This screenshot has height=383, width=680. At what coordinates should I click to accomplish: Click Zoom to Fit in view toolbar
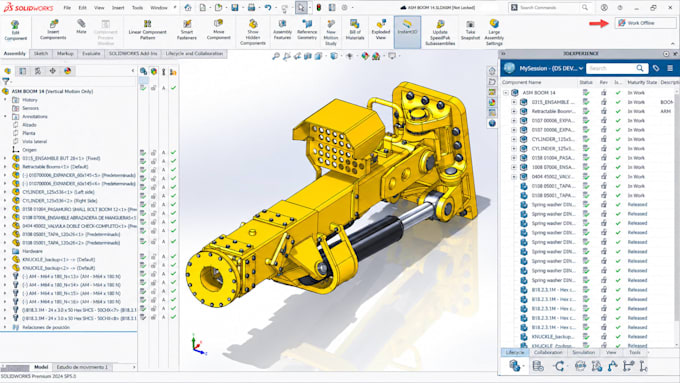point(276,56)
